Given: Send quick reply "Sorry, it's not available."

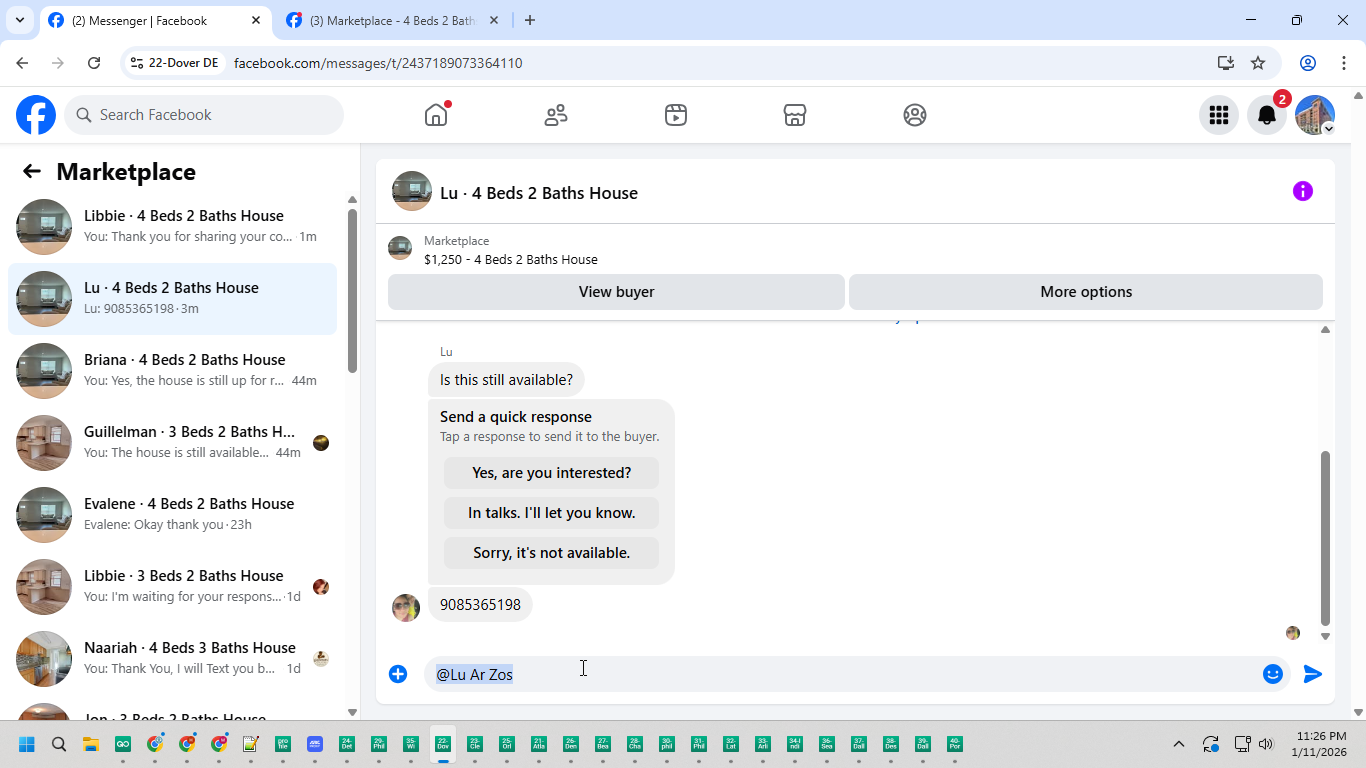Looking at the screenshot, I should (552, 553).
